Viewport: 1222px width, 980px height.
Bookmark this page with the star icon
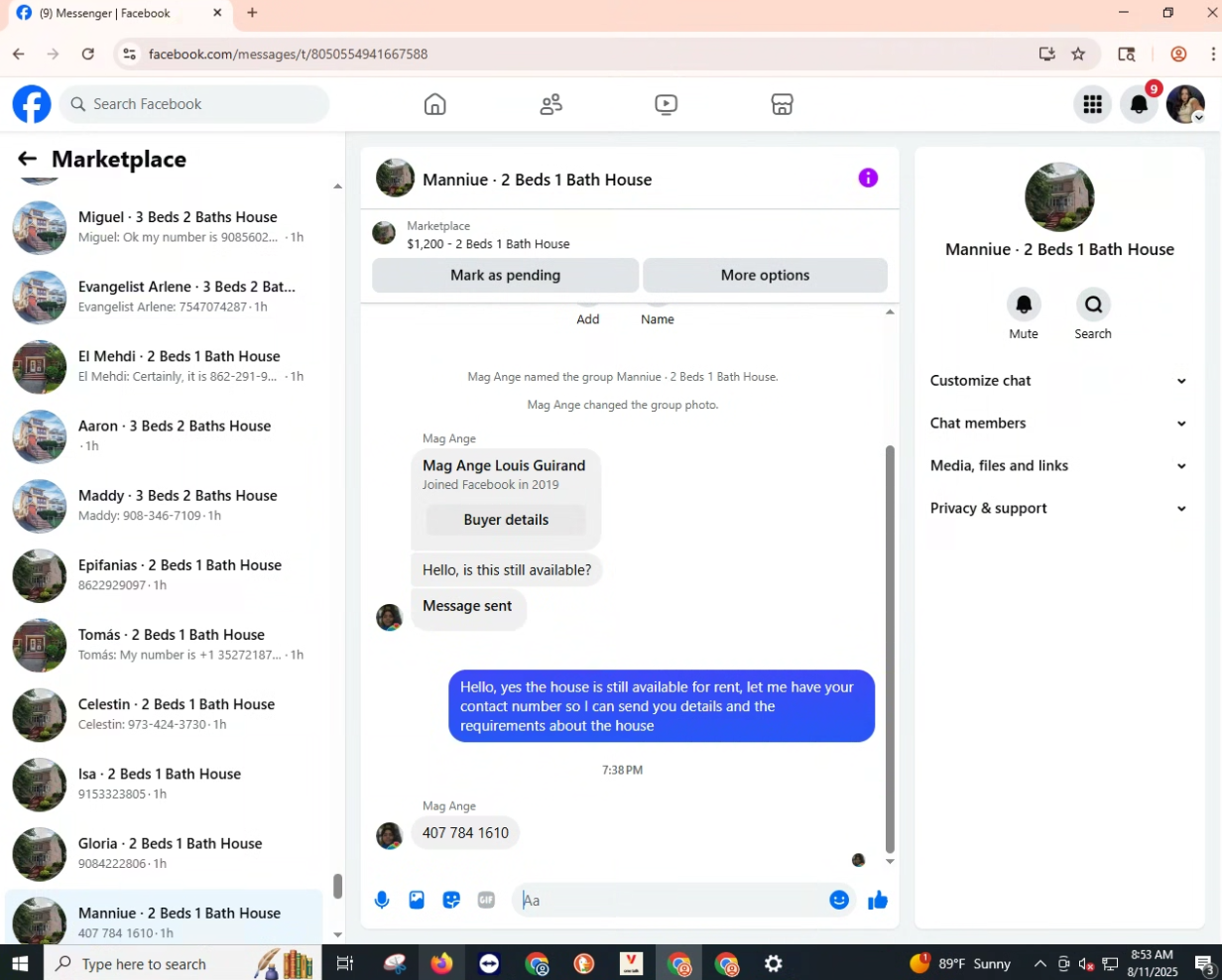pyautogui.click(x=1078, y=54)
